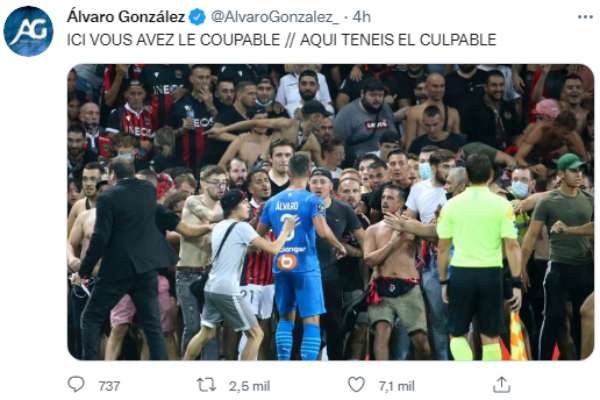Image resolution: width=600 pixels, height=400 pixels.
Task: Click the red Levi's logo on gray shirt
Action: pyautogui.click(x=377, y=125)
